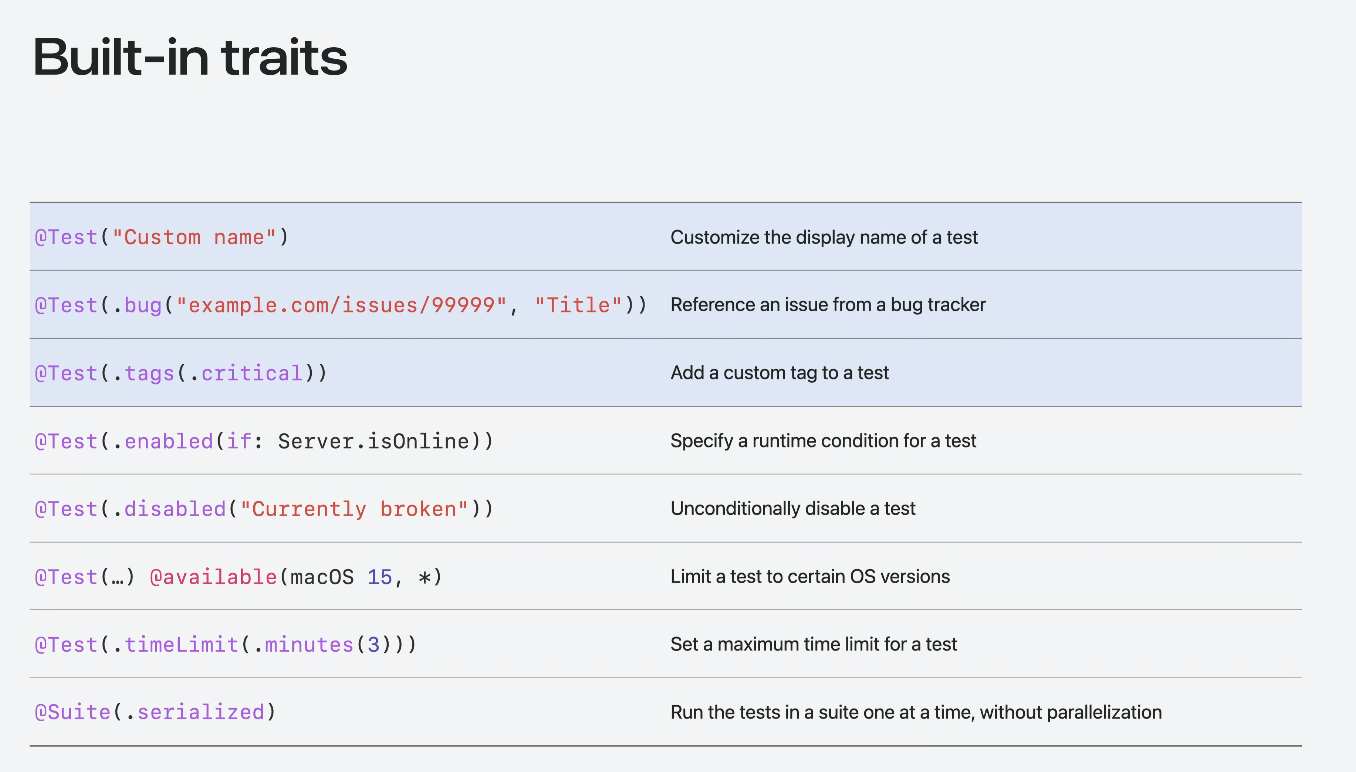Click the @Test(.tags(.critical)) code
This screenshot has width=1356, height=772.
(x=181, y=373)
